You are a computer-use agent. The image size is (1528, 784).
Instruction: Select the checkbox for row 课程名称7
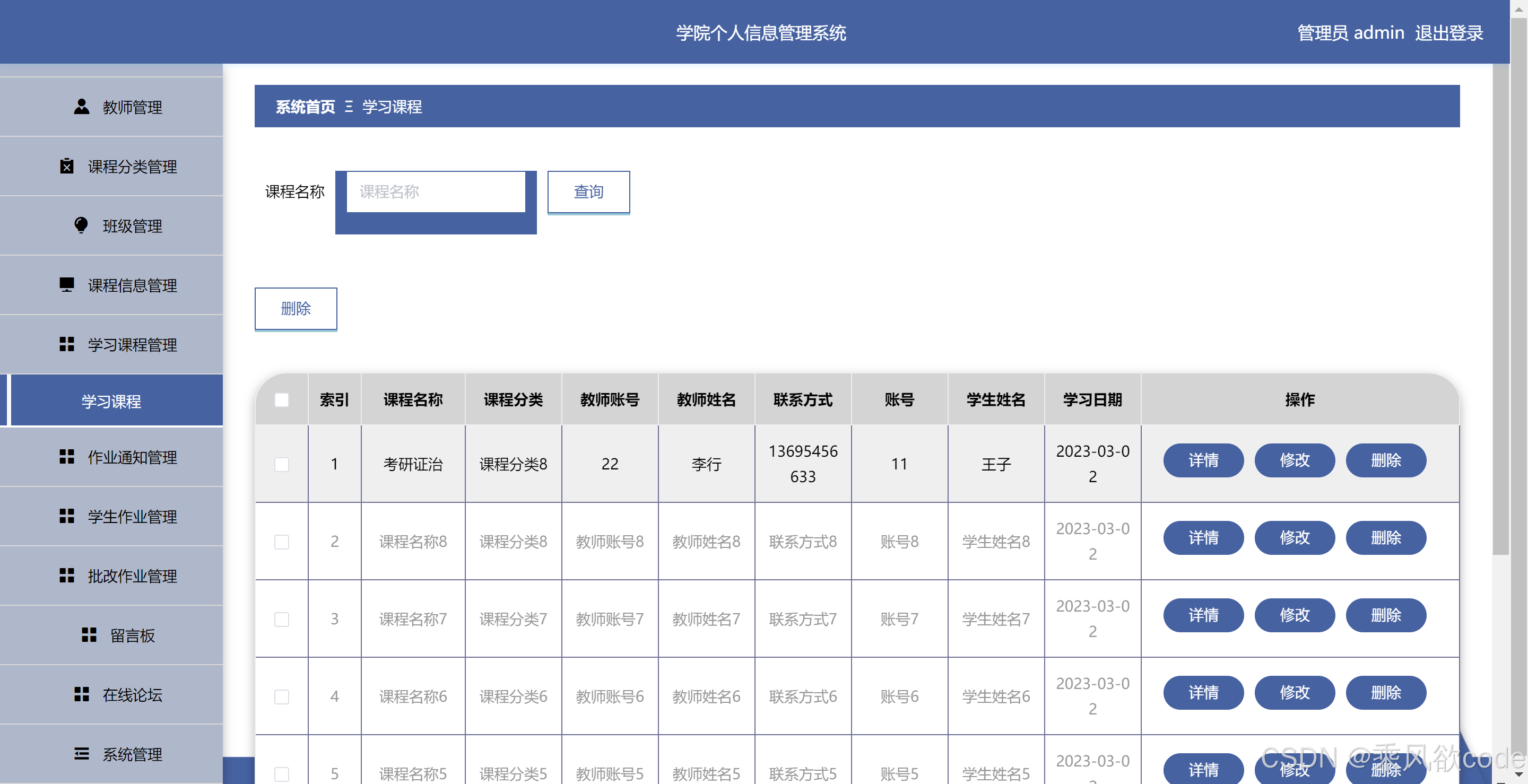click(282, 619)
